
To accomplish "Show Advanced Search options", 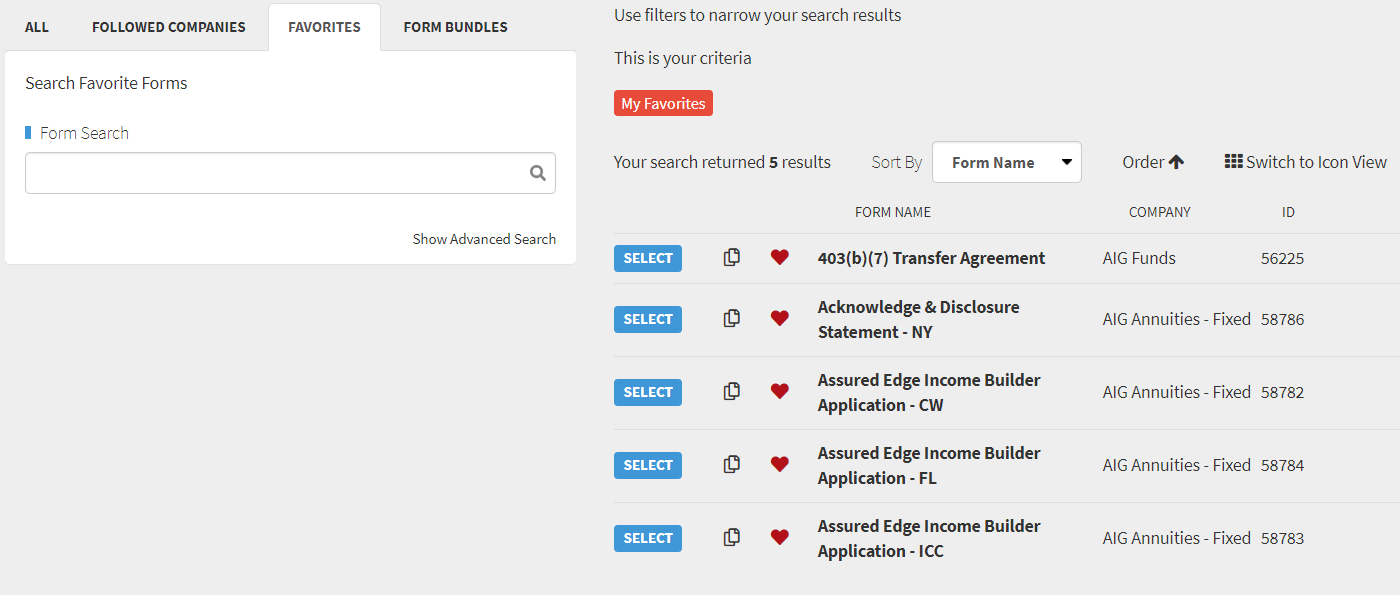I will click(484, 239).
